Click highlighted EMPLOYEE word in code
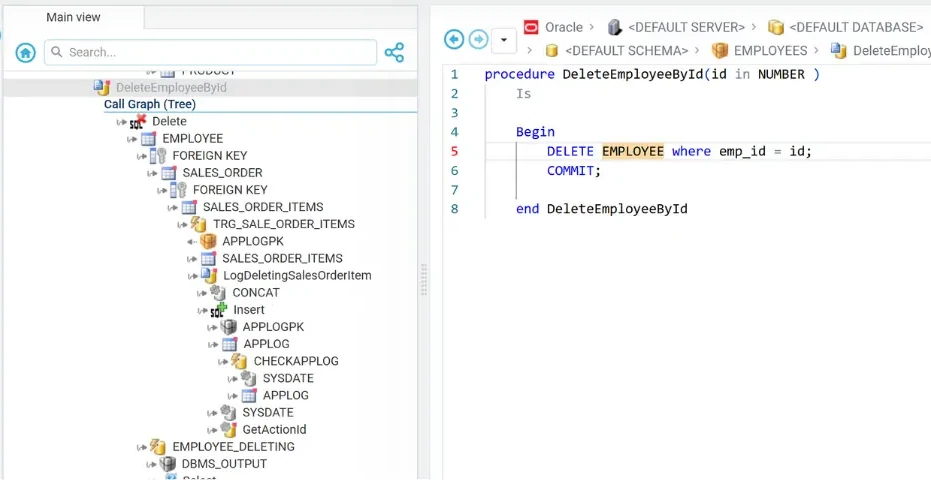931x480 pixels. (633, 151)
